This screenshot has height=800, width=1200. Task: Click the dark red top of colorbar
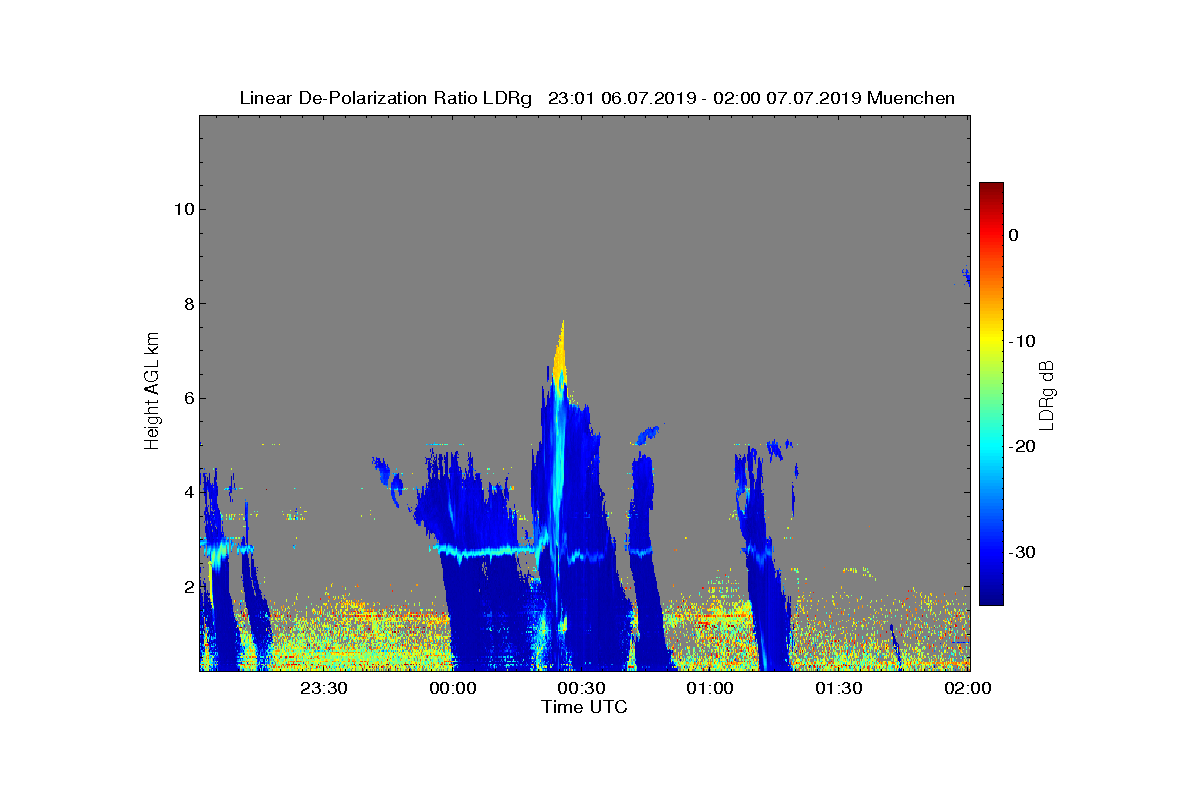[x=991, y=188]
